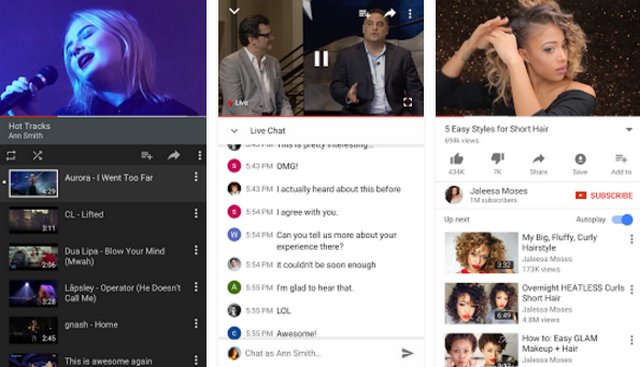Collapse the Live Chat panel chevron

point(234,131)
